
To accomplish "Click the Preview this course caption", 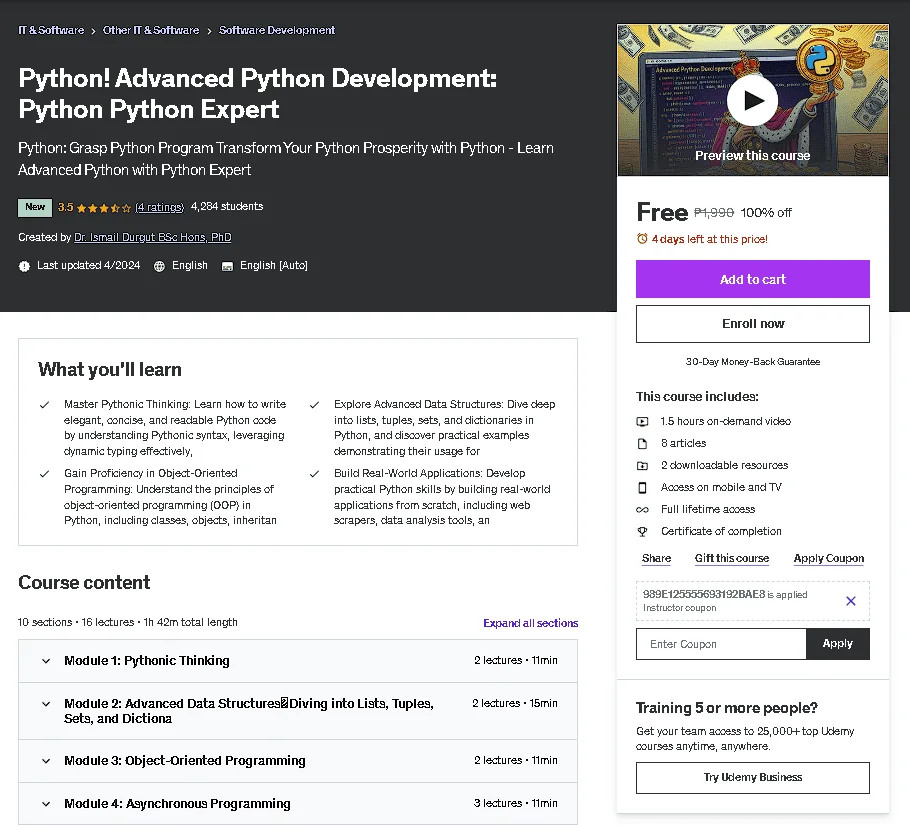I will (x=752, y=156).
